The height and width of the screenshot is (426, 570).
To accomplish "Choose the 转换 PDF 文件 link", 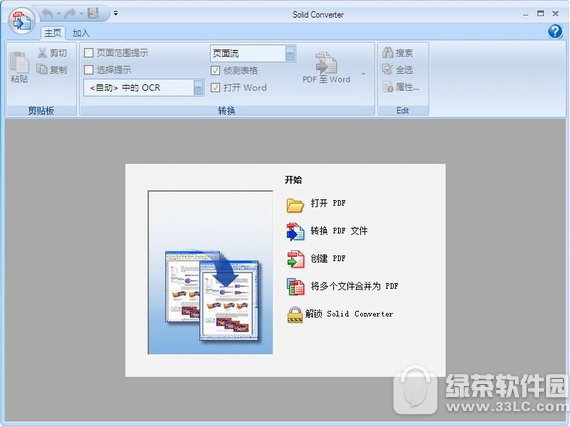I will coord(339,231).
